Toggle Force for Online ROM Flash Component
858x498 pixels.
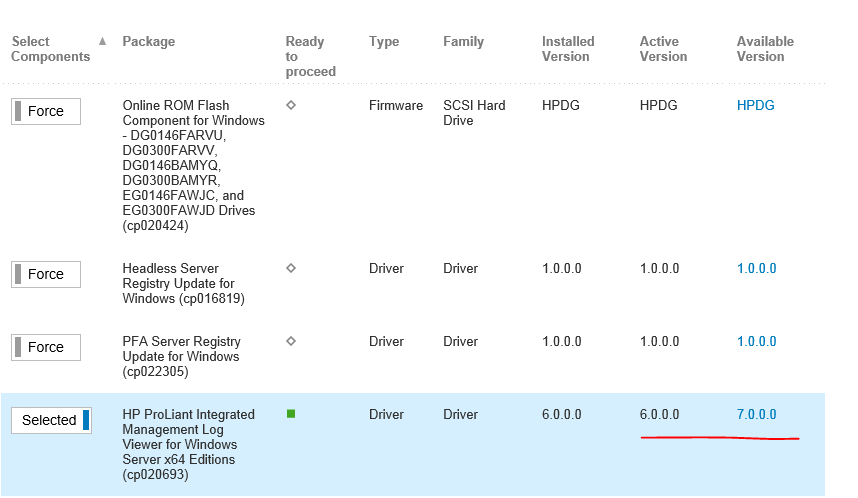point(46,111)
